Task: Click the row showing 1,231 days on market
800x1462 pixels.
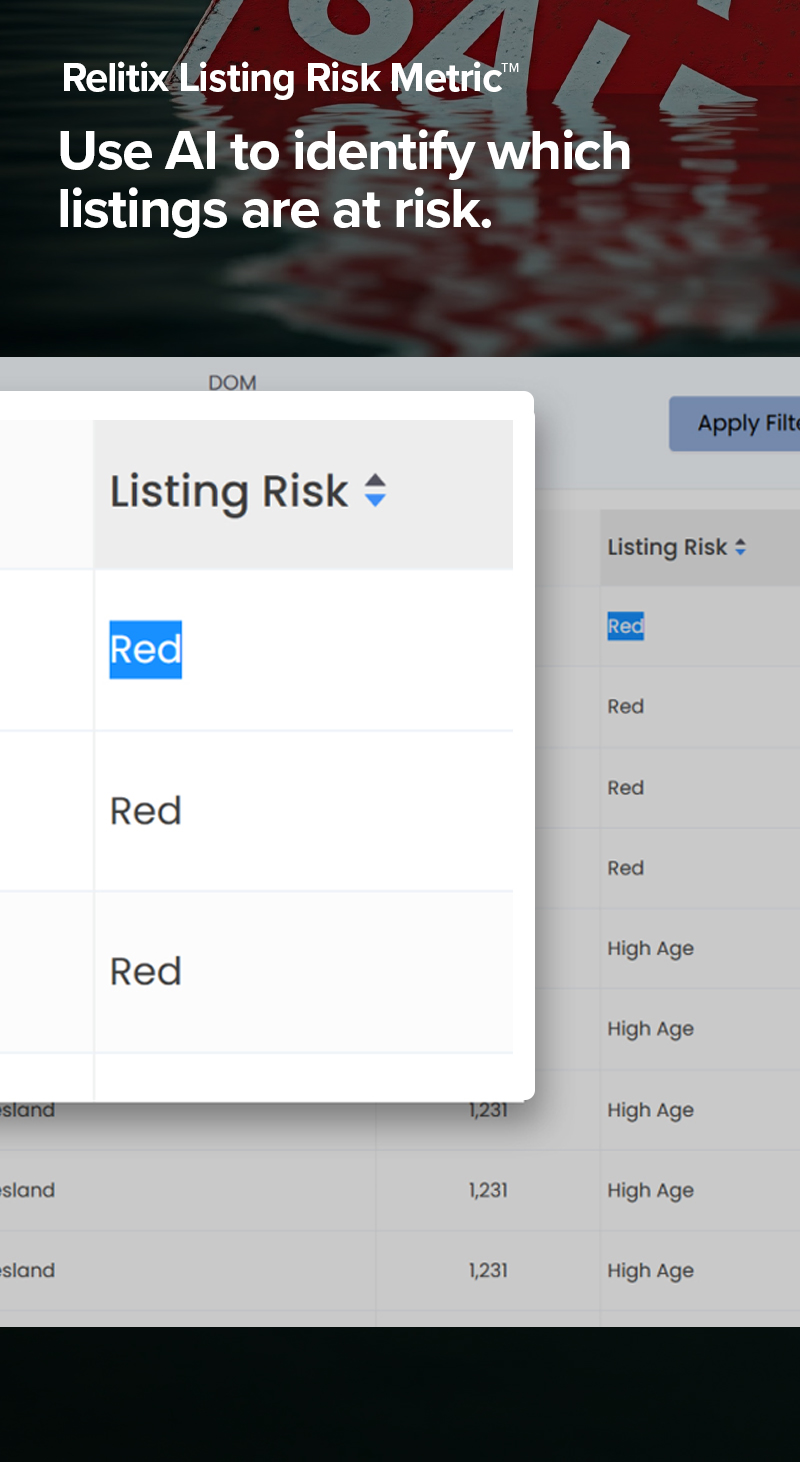Action: pos(487,1110)
